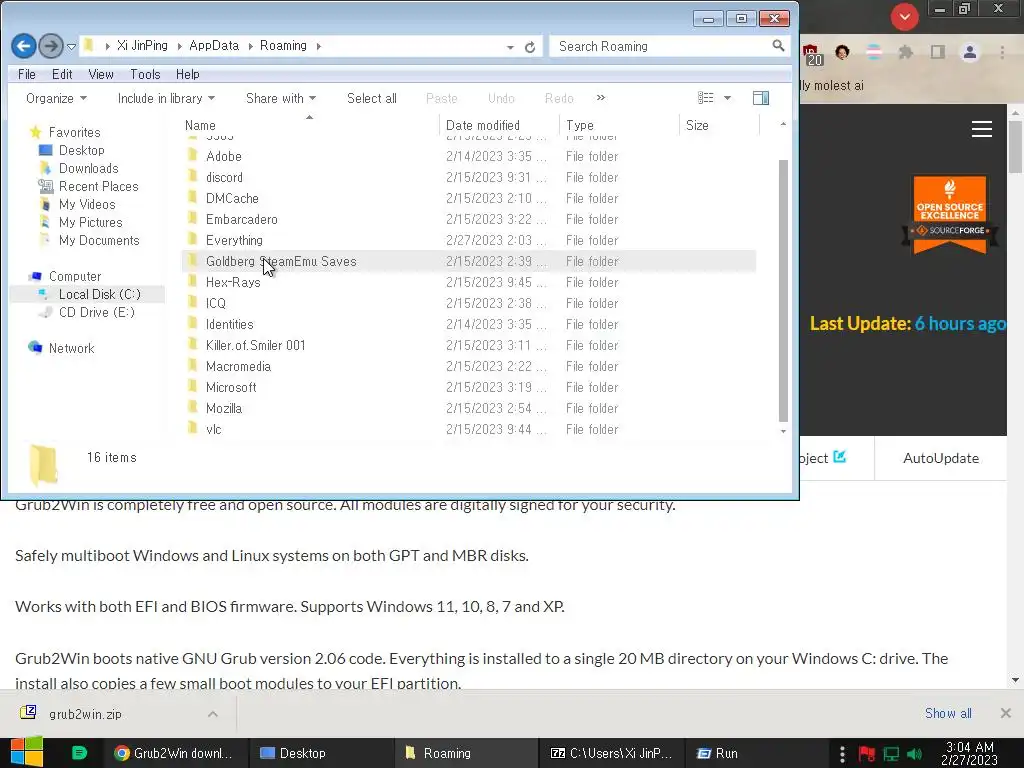Open the view options dropdown arrow
This screenshot has width=1024, height=768.
[727, 98]
